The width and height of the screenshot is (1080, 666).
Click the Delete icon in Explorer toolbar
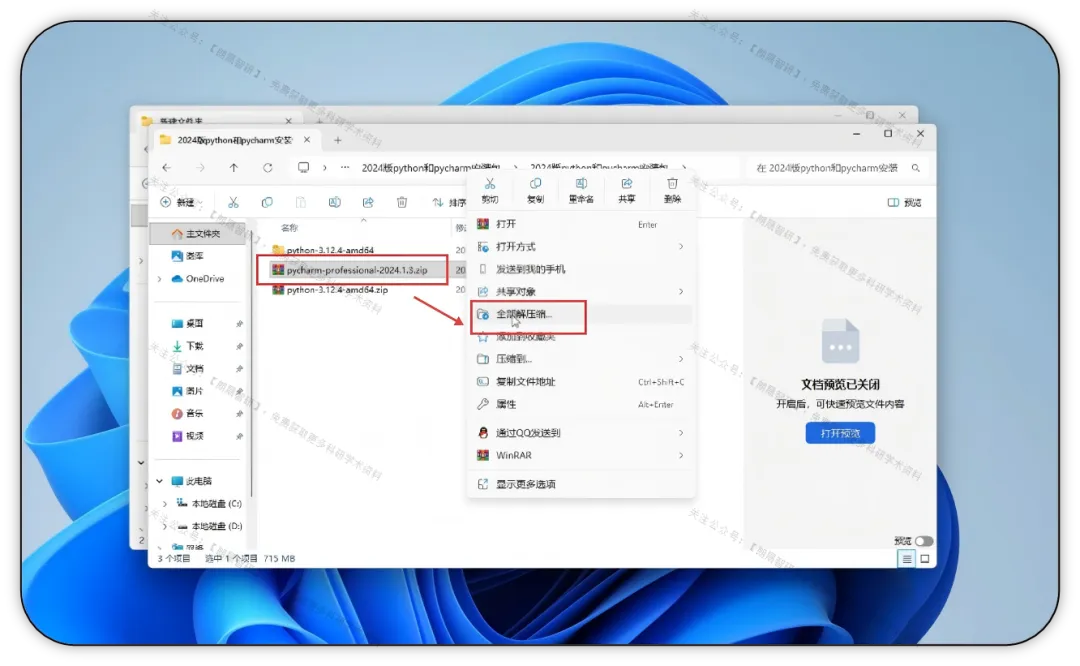coord(402,202)
